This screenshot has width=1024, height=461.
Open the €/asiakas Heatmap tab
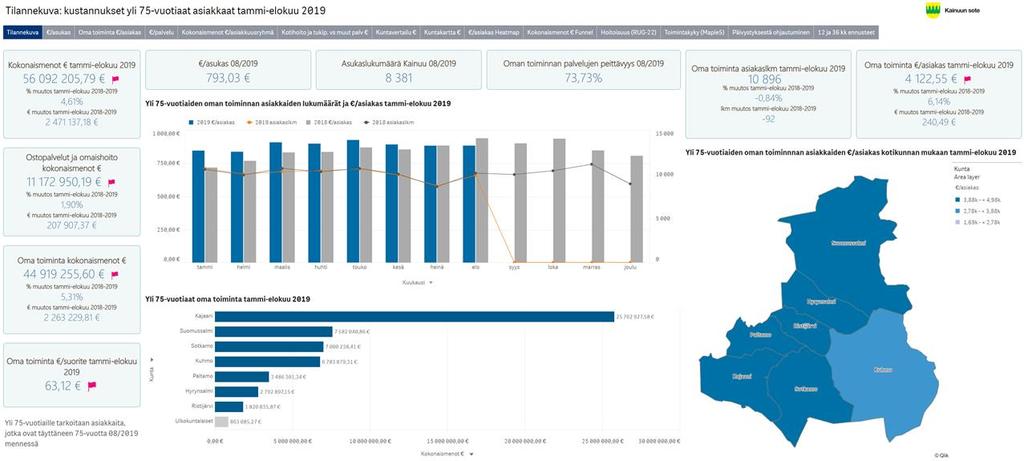pyautogui.click(x=494, y=31)
